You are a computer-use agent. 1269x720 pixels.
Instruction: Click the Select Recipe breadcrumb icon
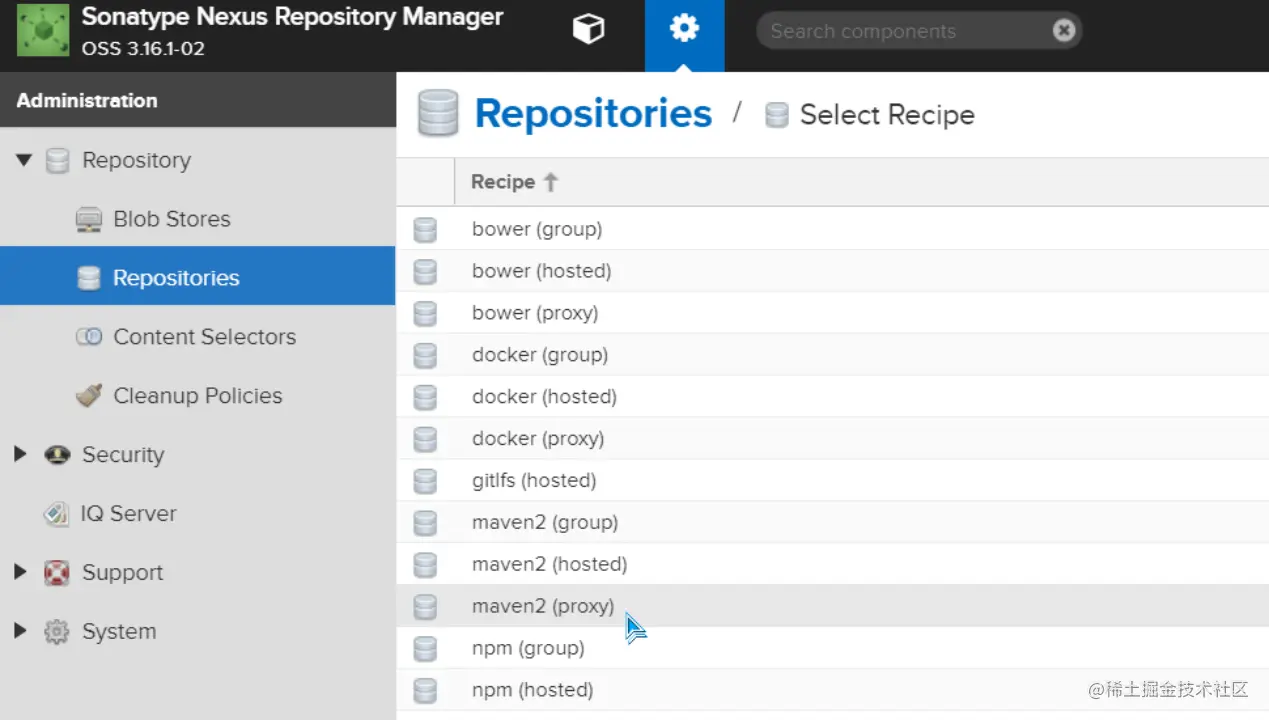777,115
